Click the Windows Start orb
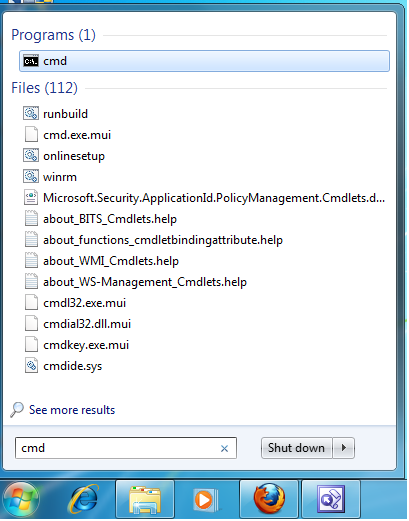The height and width of the screenshot is (521, 409). [21, 500]
